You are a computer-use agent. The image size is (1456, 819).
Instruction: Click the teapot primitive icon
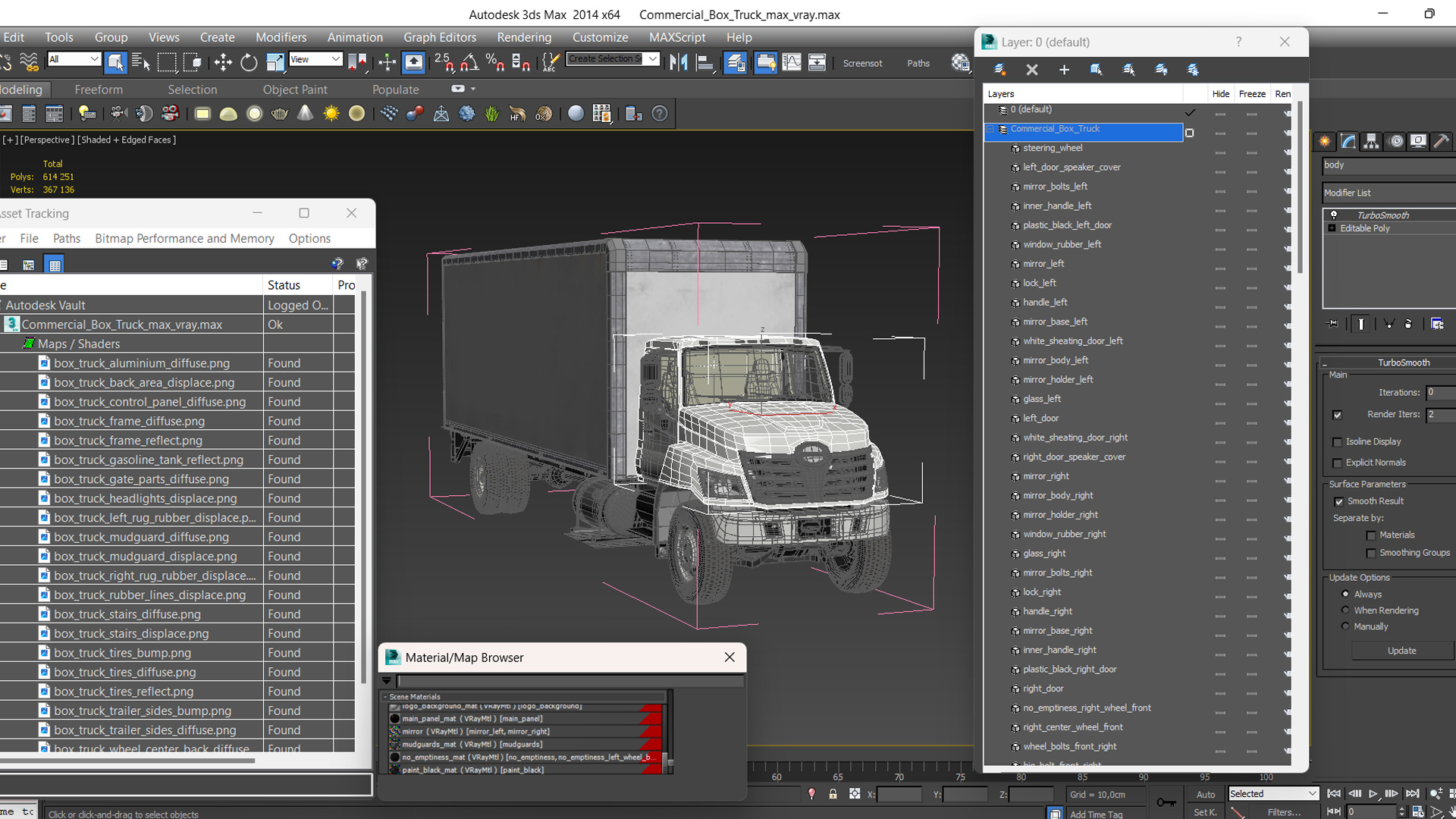280,114
